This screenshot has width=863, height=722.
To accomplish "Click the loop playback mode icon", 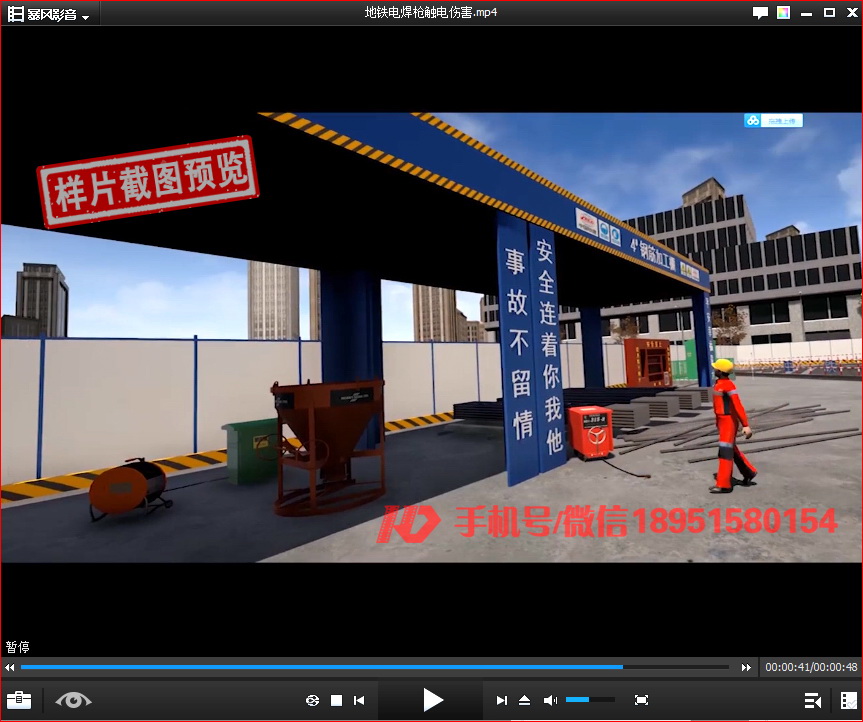I will (312, 700).
